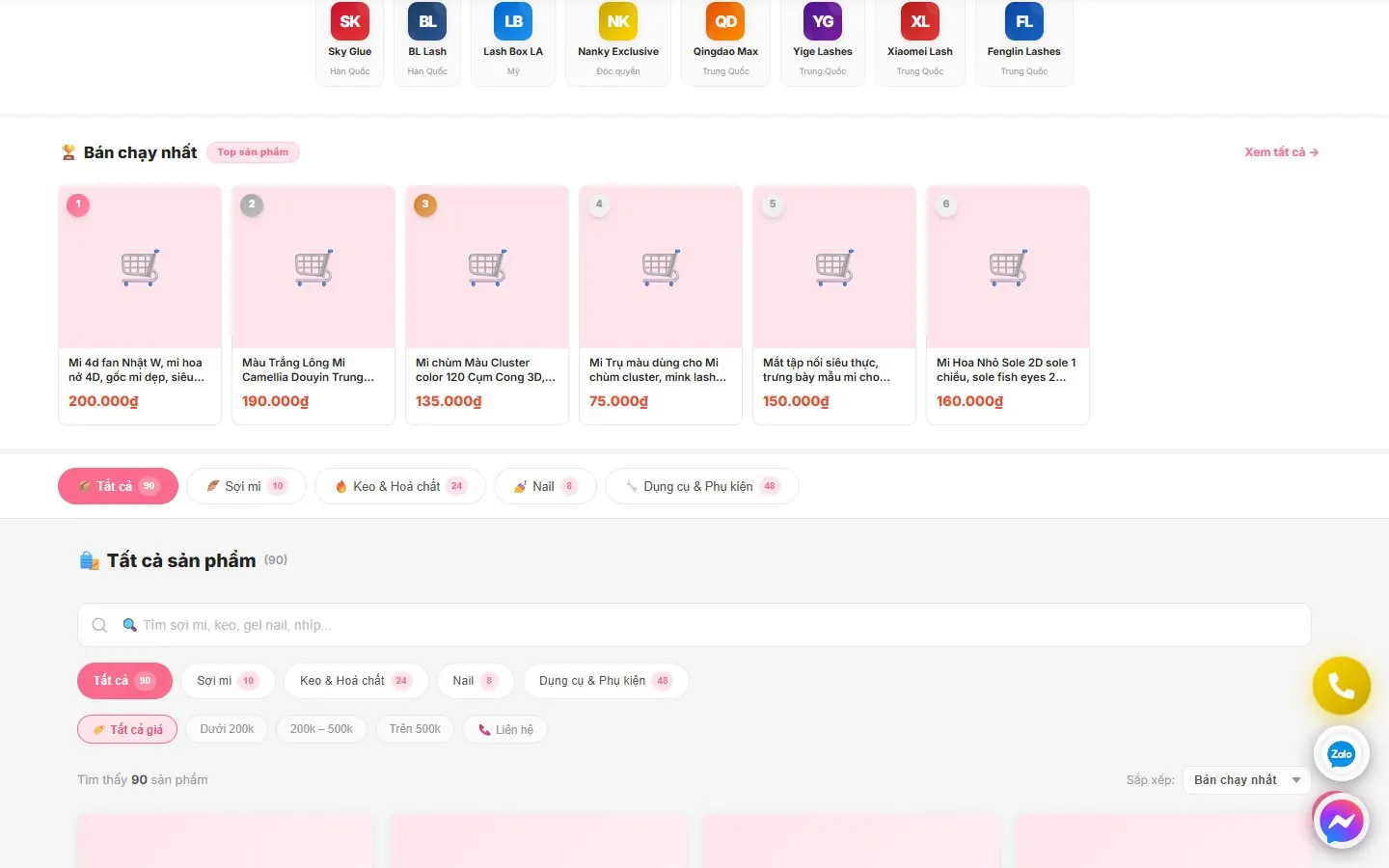The image size is (1389, 868).
Task: Expand the Bán chạy nhất sort dropdown
Action: (x=1246, y=780)
